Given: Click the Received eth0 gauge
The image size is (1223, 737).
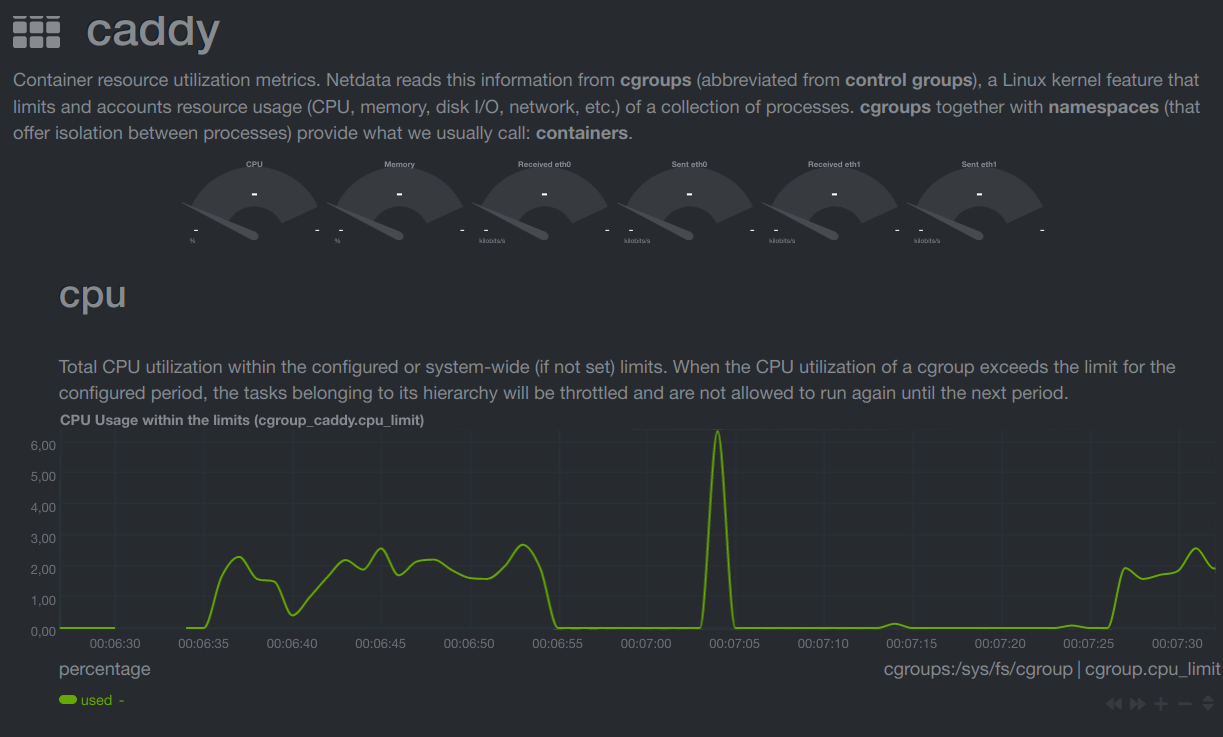Looking at the screenshot, I should [x=543, y=200].
